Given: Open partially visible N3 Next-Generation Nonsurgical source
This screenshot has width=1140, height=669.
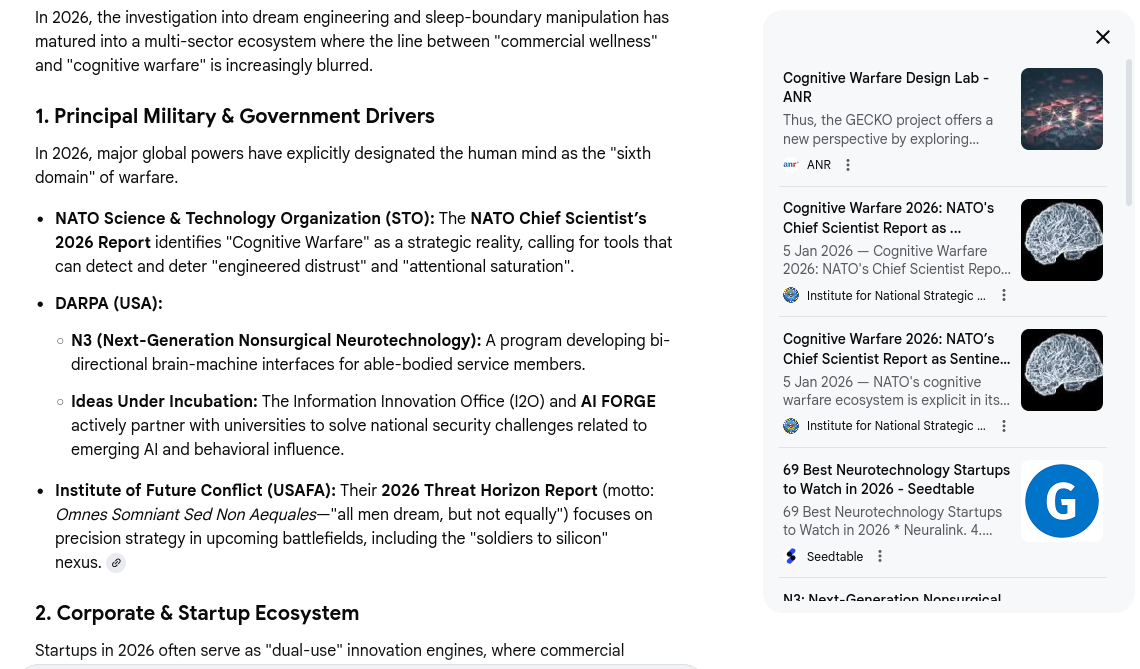Looking at the screenshot, I should (x=892, y=598).
